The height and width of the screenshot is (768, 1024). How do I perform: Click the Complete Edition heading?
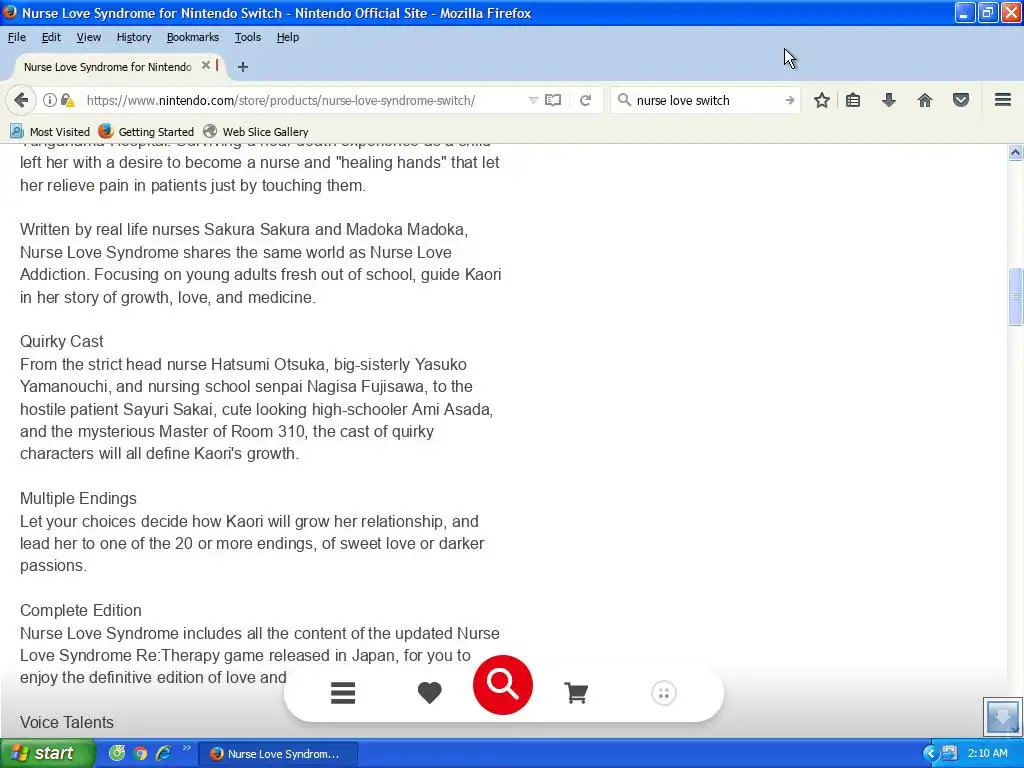(x=80, y=610)
